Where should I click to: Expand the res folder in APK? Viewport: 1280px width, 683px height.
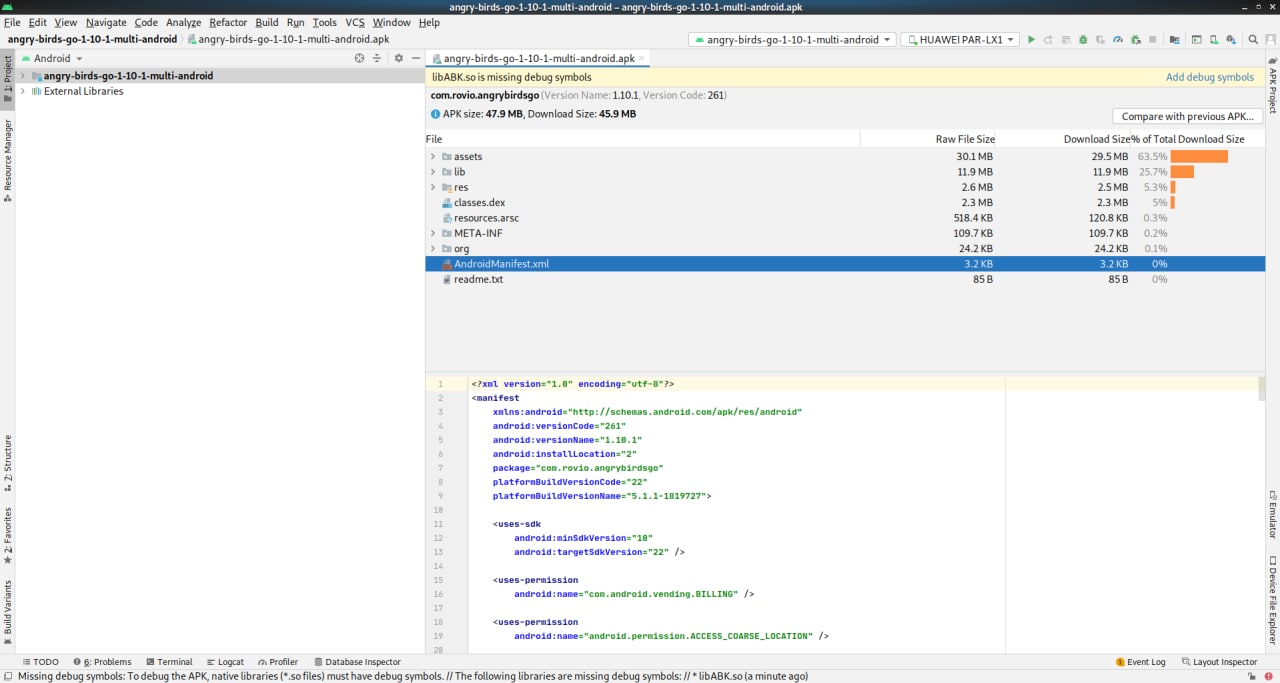433,187
